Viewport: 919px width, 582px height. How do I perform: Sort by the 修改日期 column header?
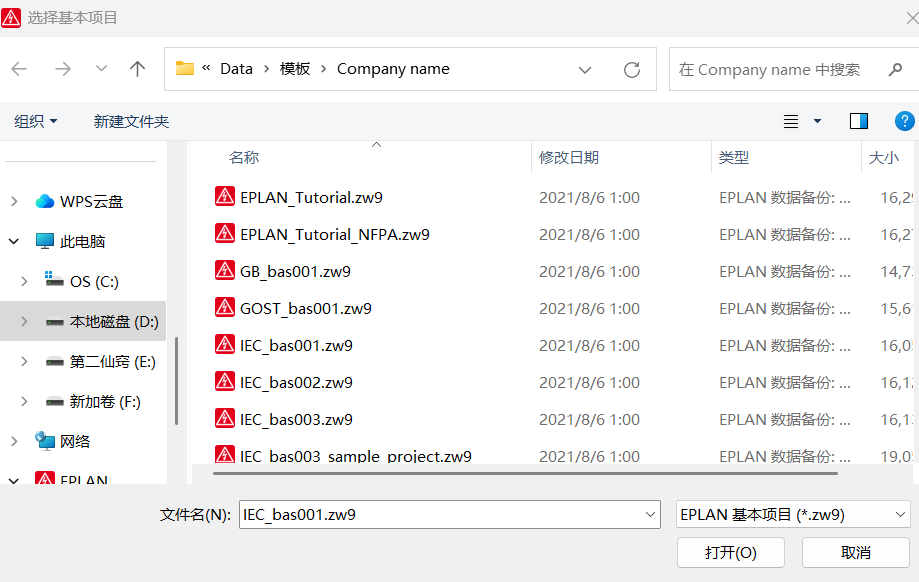[x=569, y=158]
